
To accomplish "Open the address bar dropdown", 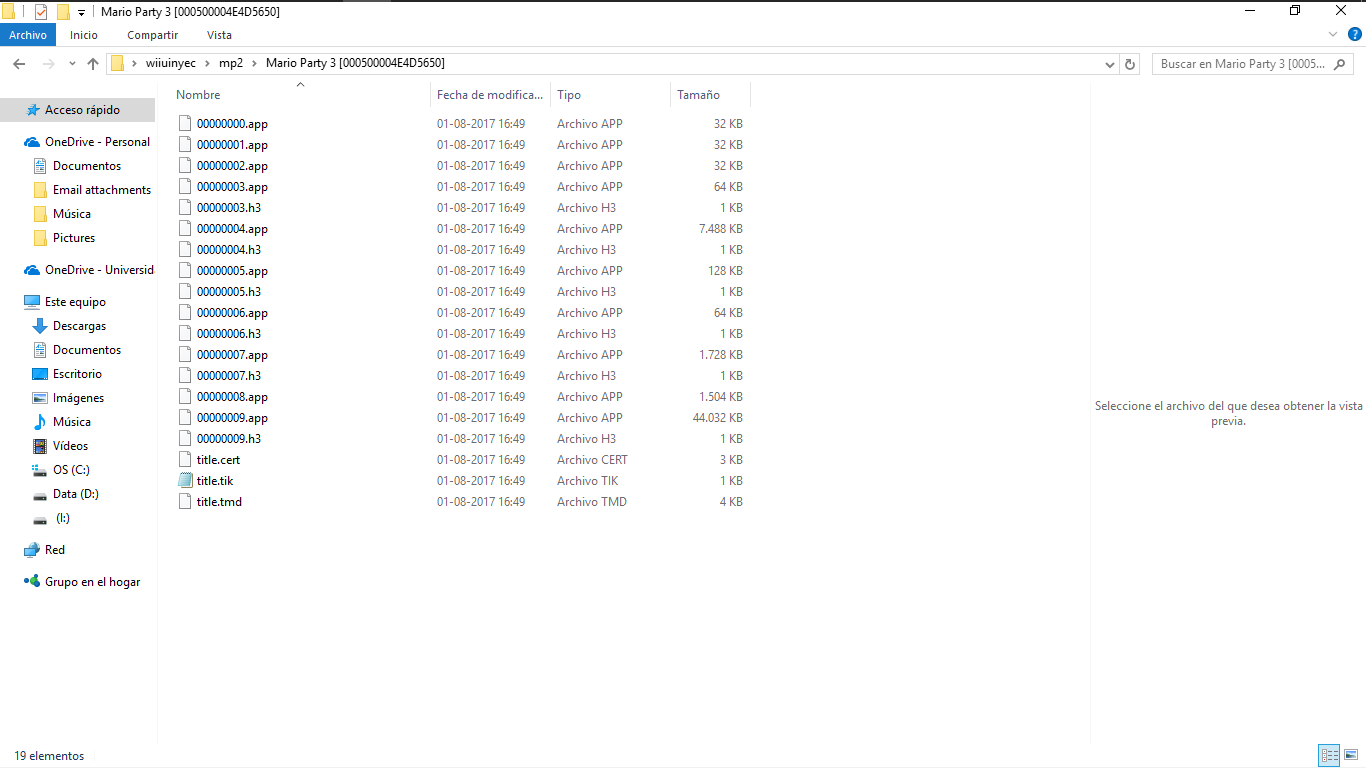I will 1109,63.
